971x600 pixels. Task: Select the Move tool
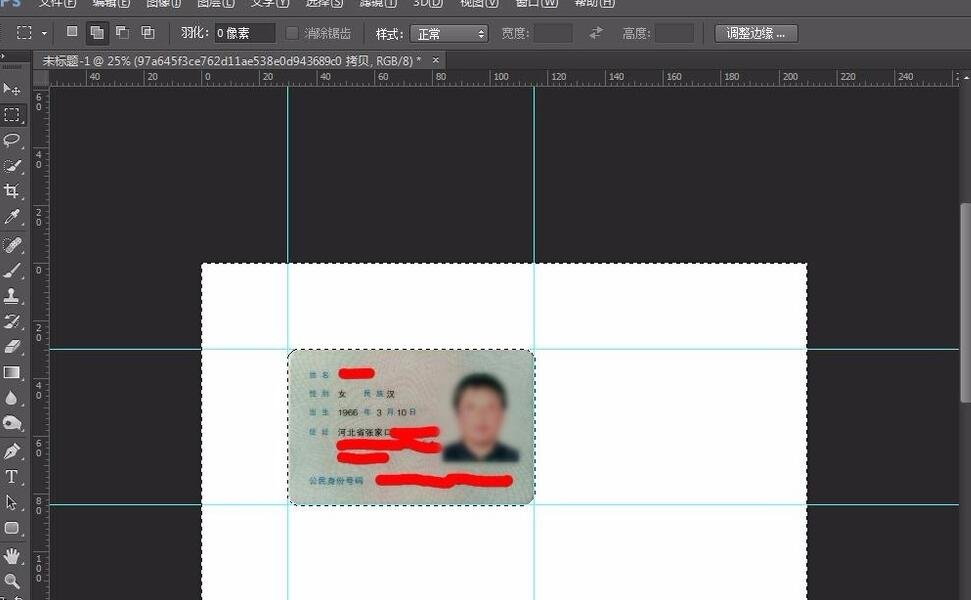pos(13,89)
